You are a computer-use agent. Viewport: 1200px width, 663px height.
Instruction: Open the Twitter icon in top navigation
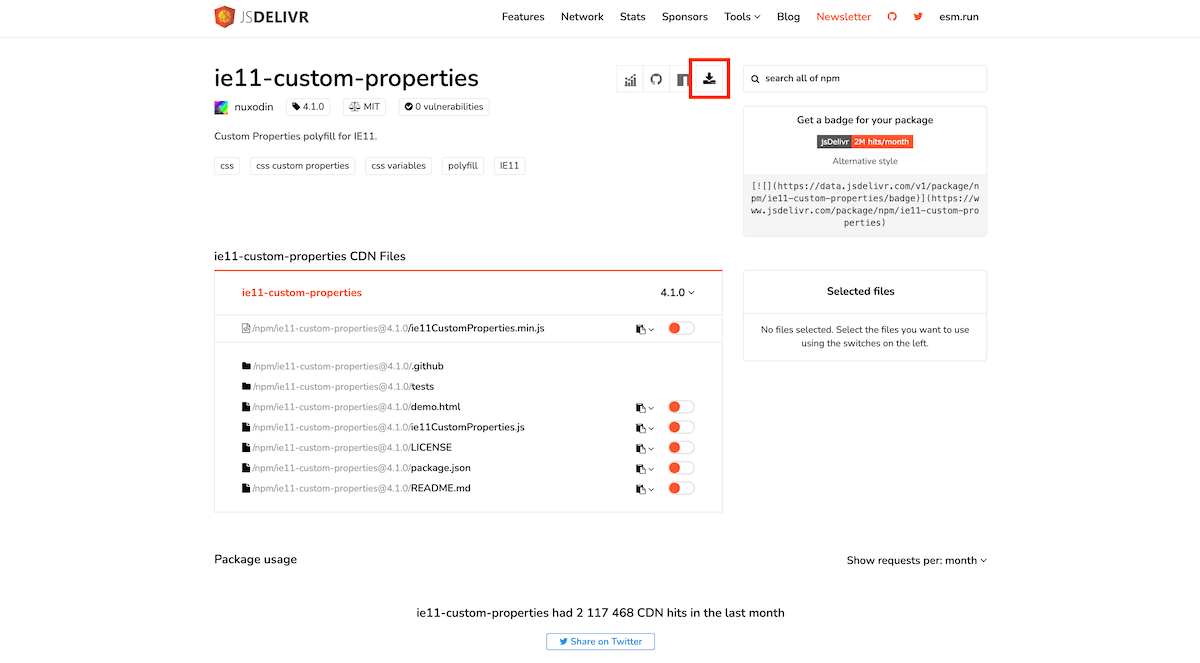(x=918, y=17)
